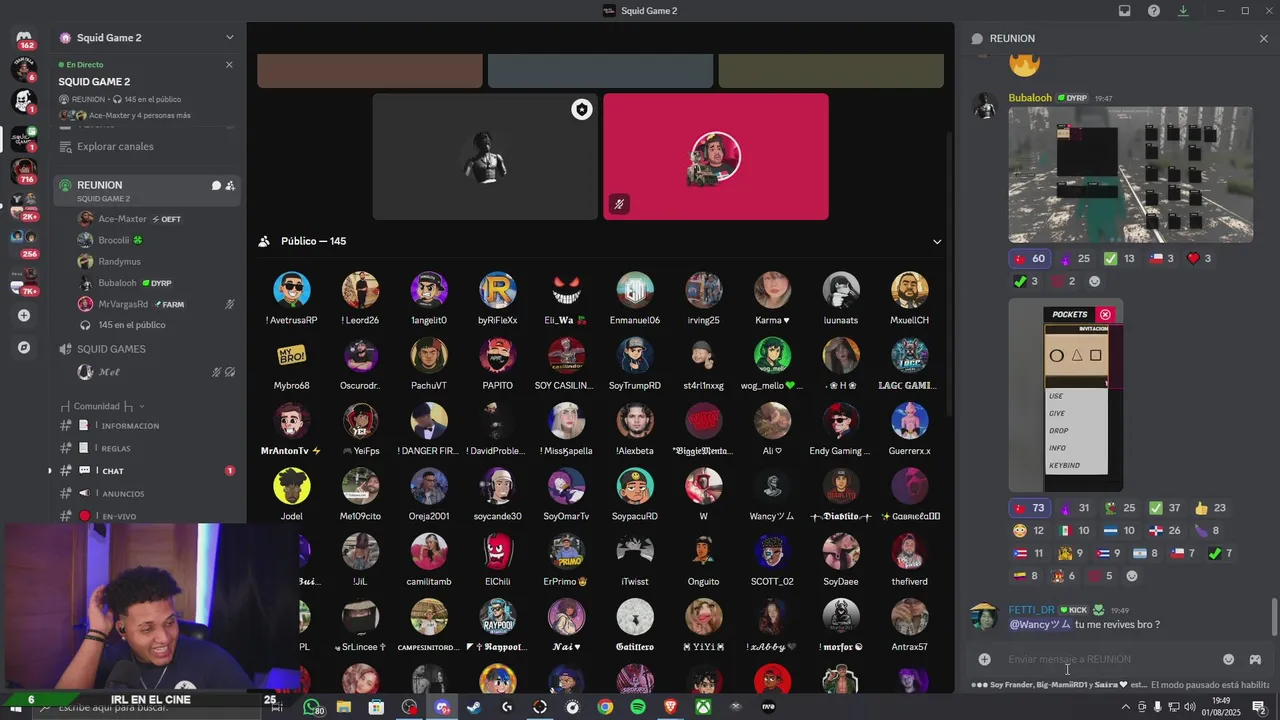Add a server with plus icon

24,315
